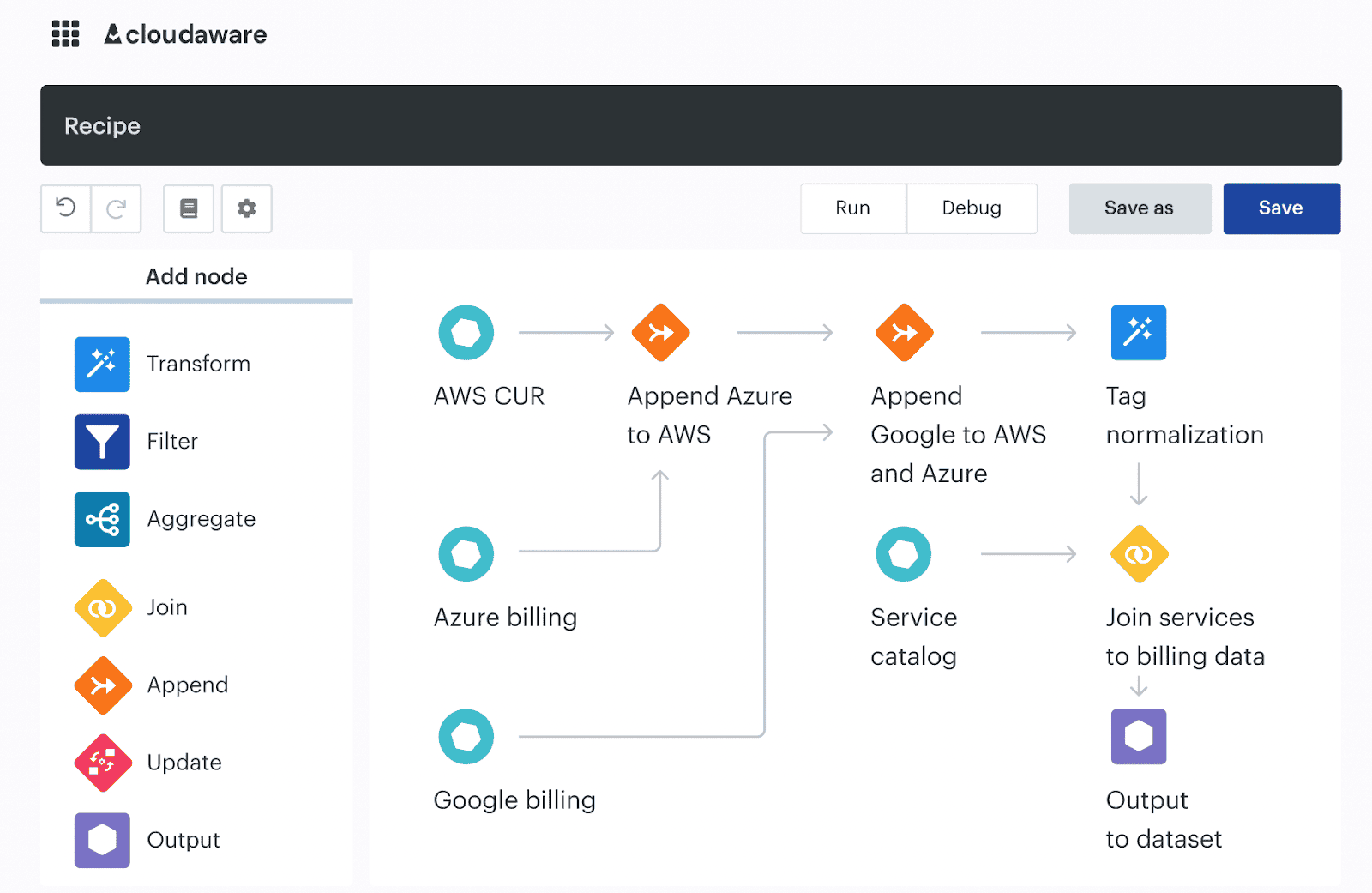Select the Add node tab
This screenshot has height=893, width=1372.
pos(196,276)
